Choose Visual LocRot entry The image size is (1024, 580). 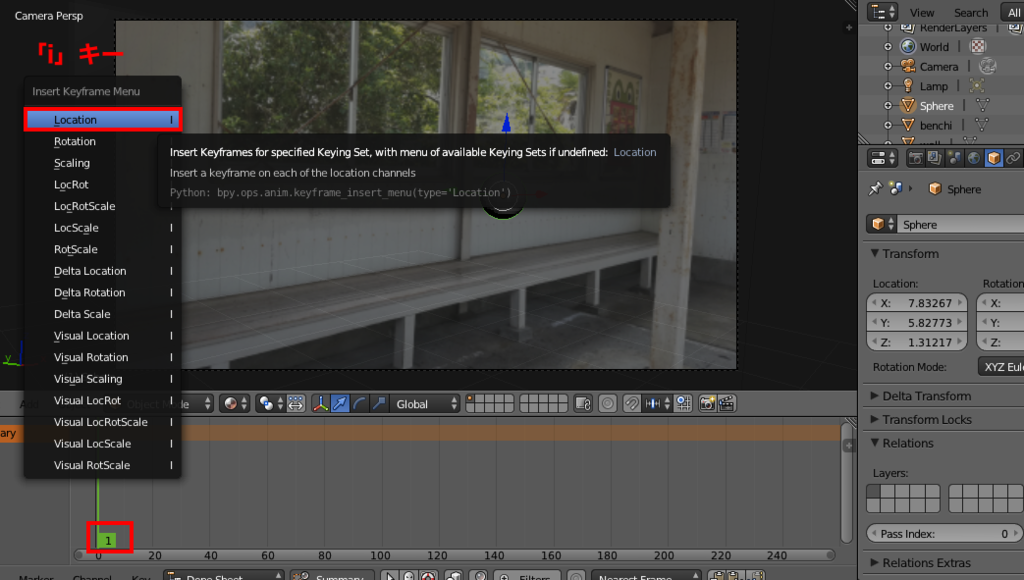(103, 400)
